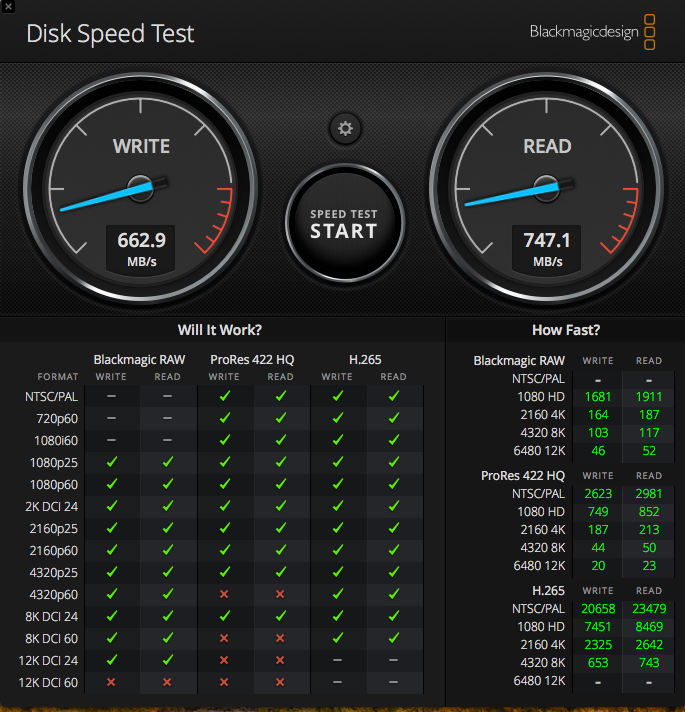This screenshot has width=685, height=712.
Task: Click the WRITE gauge label
Action: click(141, 146)
